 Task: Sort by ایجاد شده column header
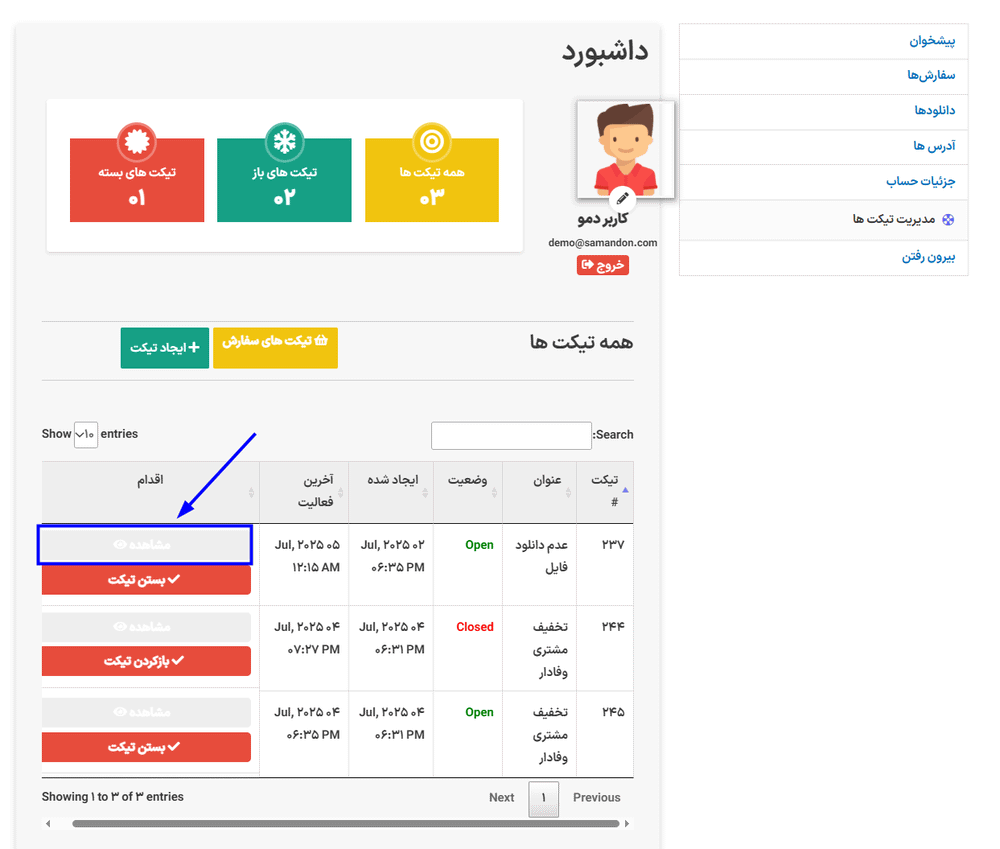(x=391, y=491)
